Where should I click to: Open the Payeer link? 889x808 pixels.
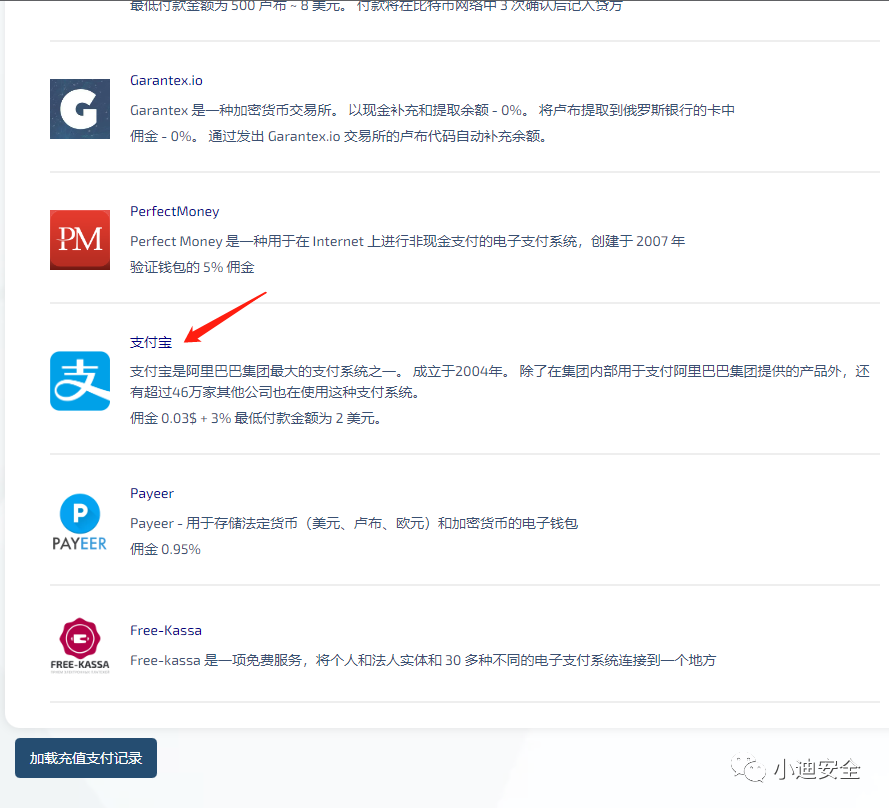click(x=152, y=493)
